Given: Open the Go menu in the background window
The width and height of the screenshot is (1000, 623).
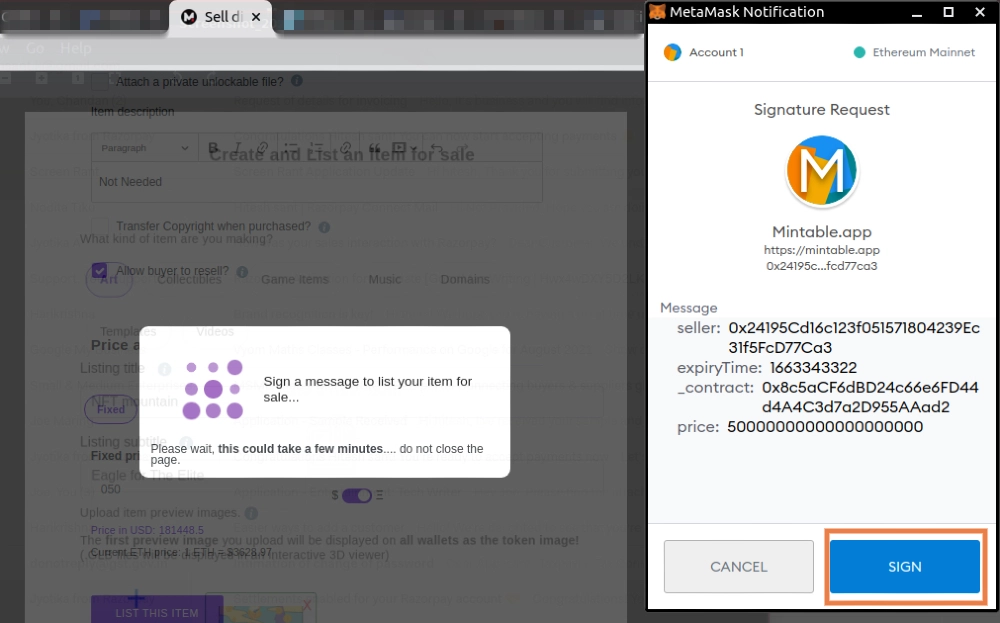Looking at the screenshot, I should [x=35, y=48].
